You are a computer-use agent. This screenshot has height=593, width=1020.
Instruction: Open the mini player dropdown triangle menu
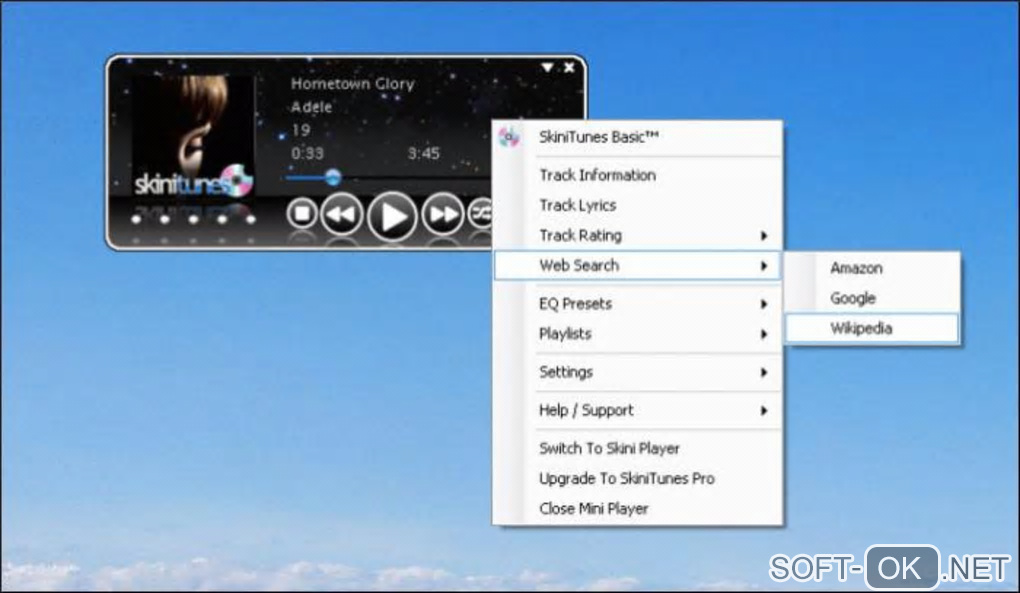coord(547,68)
